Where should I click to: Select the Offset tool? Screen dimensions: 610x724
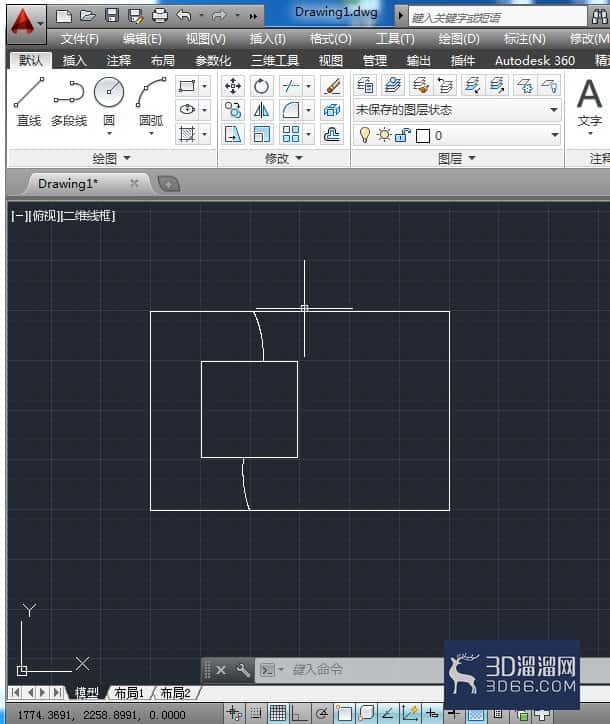[332, 135]
